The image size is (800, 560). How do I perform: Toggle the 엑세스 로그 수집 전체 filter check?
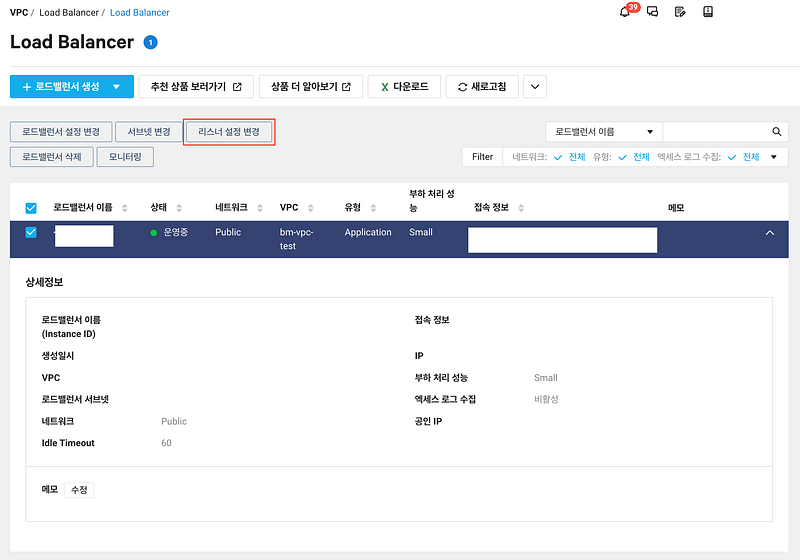[x=732, y=157]
